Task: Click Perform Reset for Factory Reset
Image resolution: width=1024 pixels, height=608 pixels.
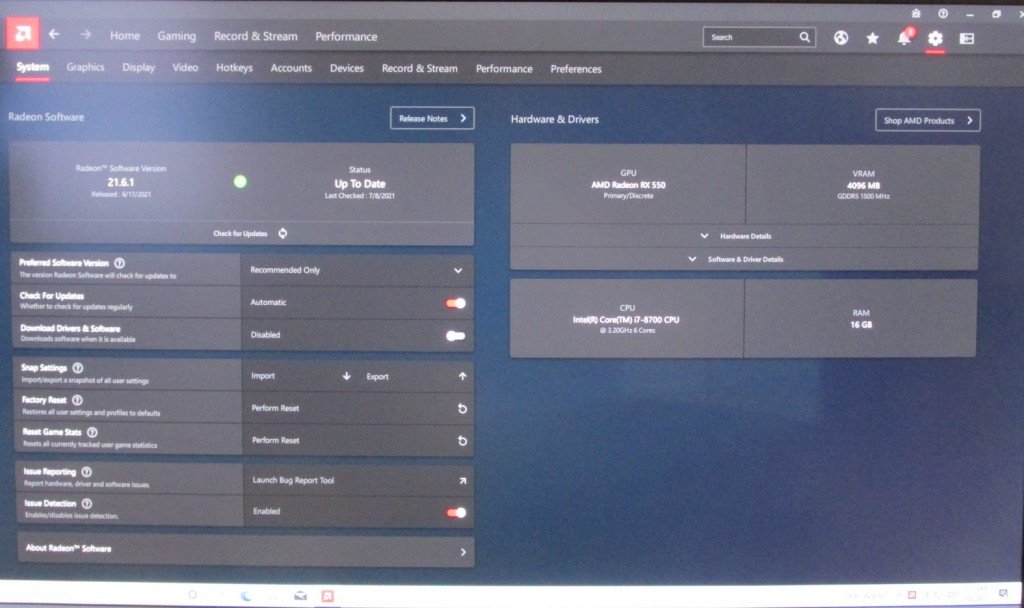Action: pyautogui.click(x=275, y=408)
